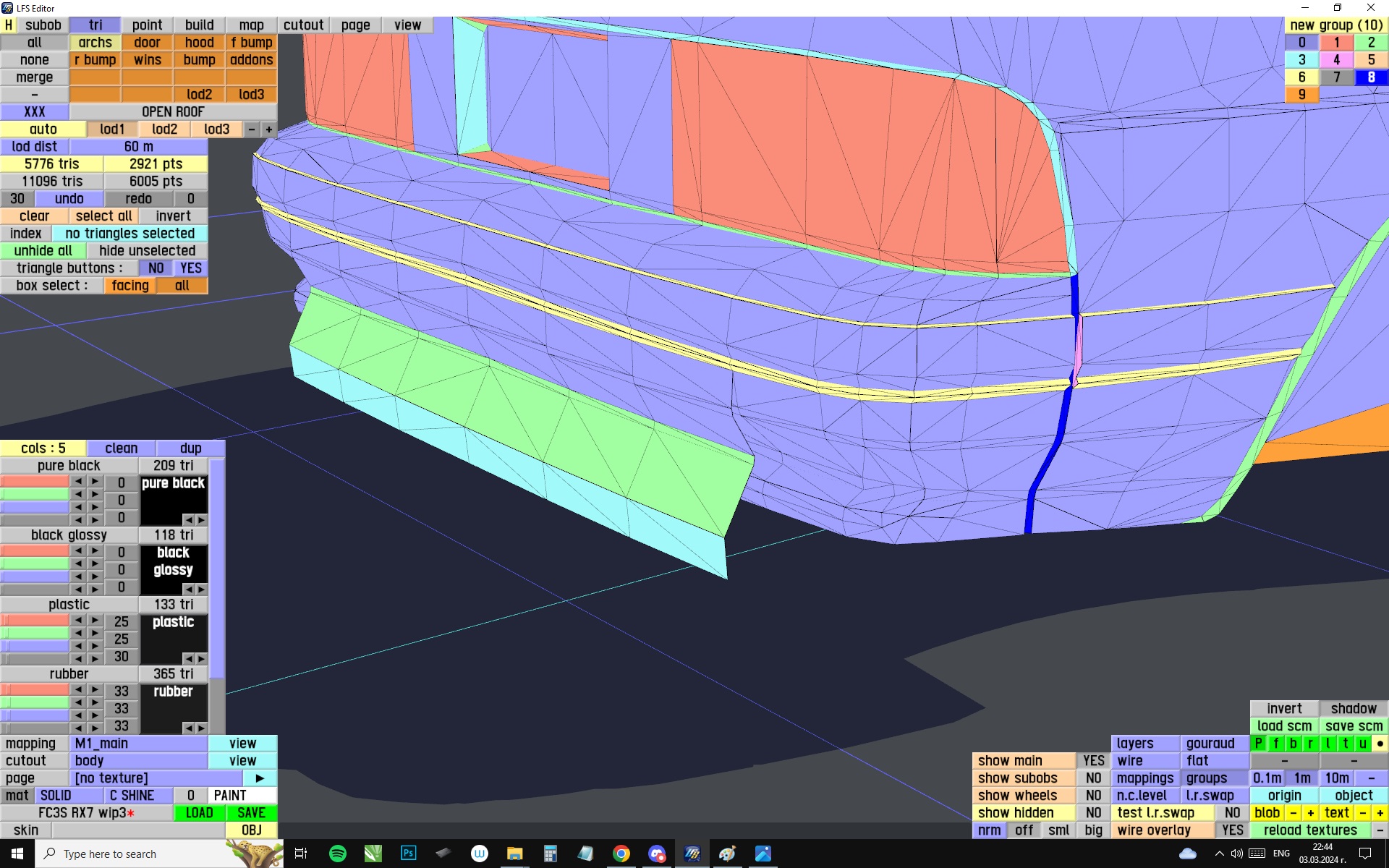Expand page texture selector arrow
The width and height of the screenshot is (1389, 868).
pyautogui.click(x=260, y=778)
